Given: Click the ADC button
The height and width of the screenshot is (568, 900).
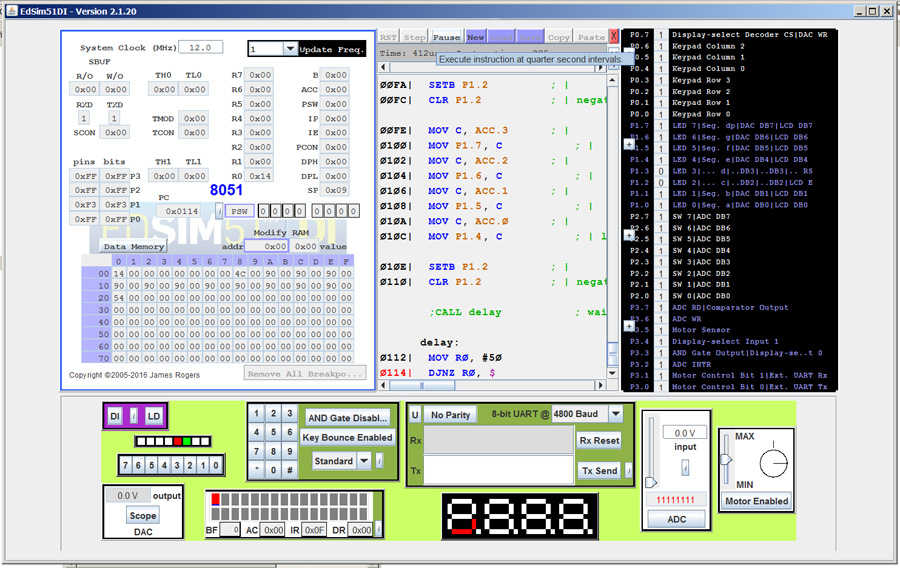Looking at the screenshot, I should pyautogui.click(x=676, y=519).
